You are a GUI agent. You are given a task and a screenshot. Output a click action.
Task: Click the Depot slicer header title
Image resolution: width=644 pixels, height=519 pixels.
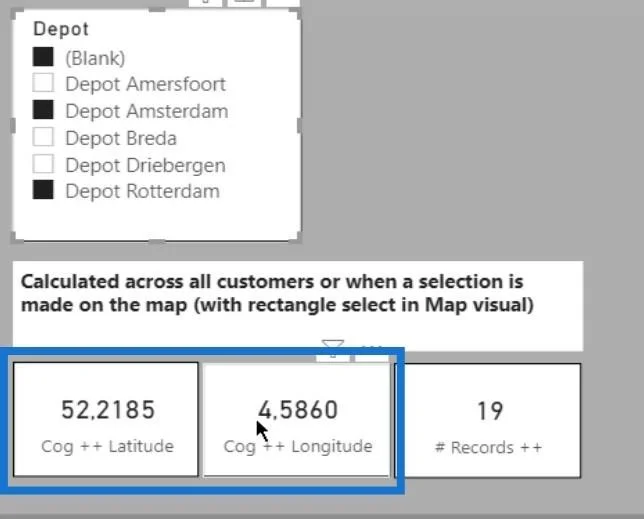61,29
